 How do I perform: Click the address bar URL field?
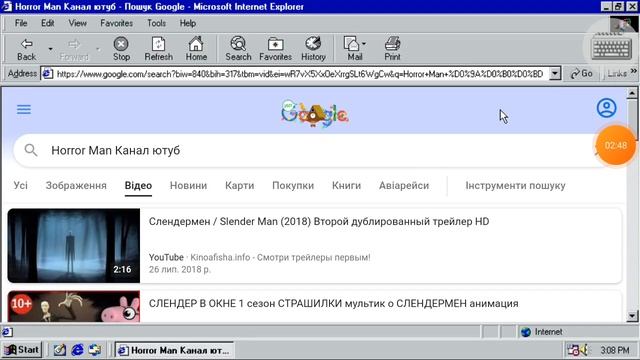point(300,74)
